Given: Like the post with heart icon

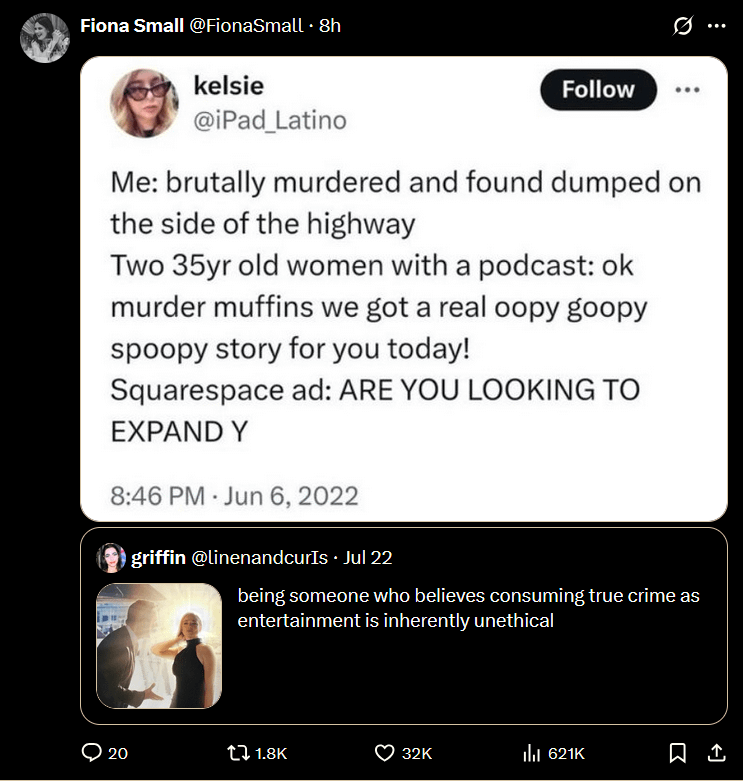Looking at the screenshot, I should tap(384, 753).
